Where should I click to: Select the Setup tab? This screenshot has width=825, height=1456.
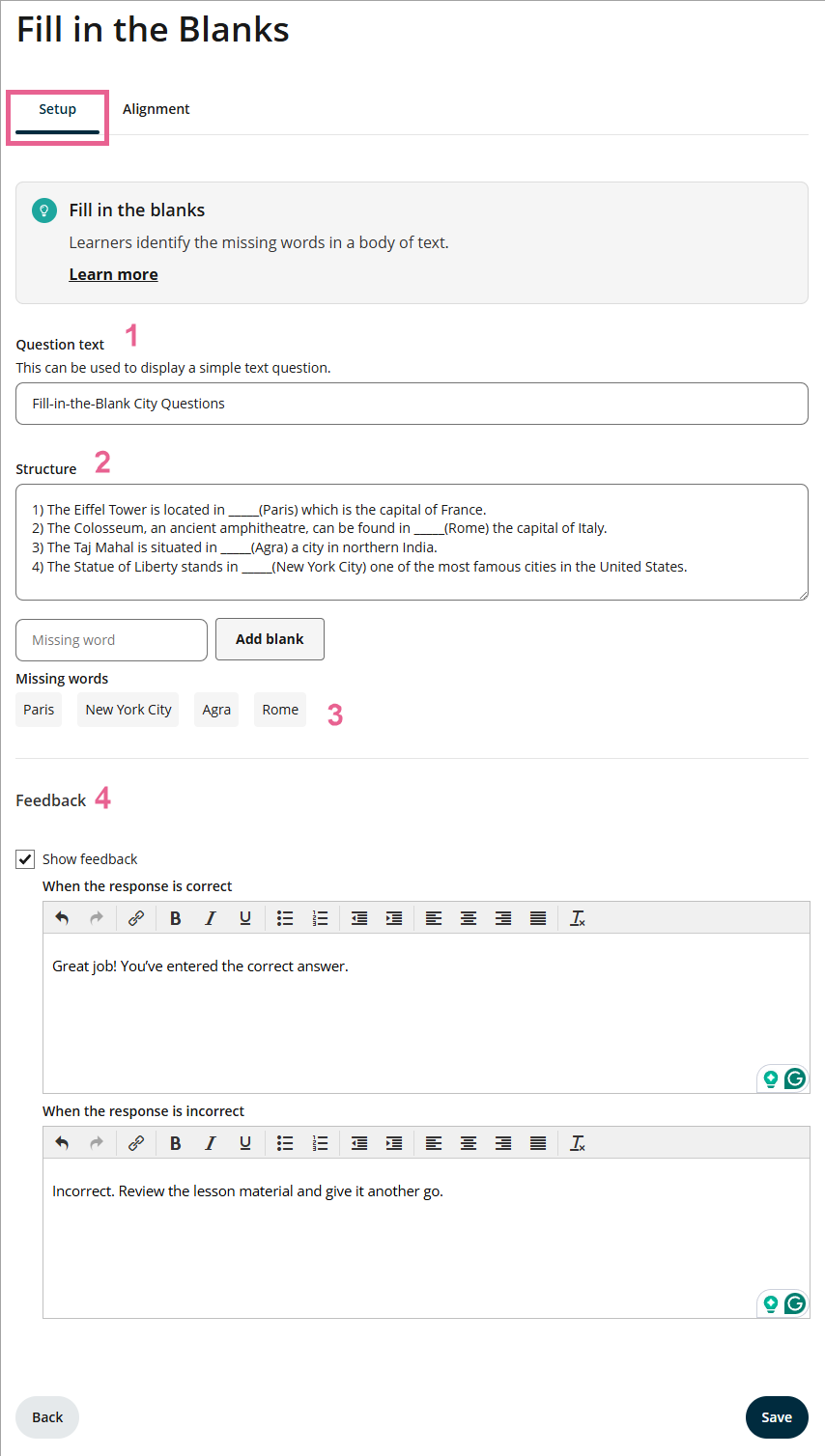[57, 109]
